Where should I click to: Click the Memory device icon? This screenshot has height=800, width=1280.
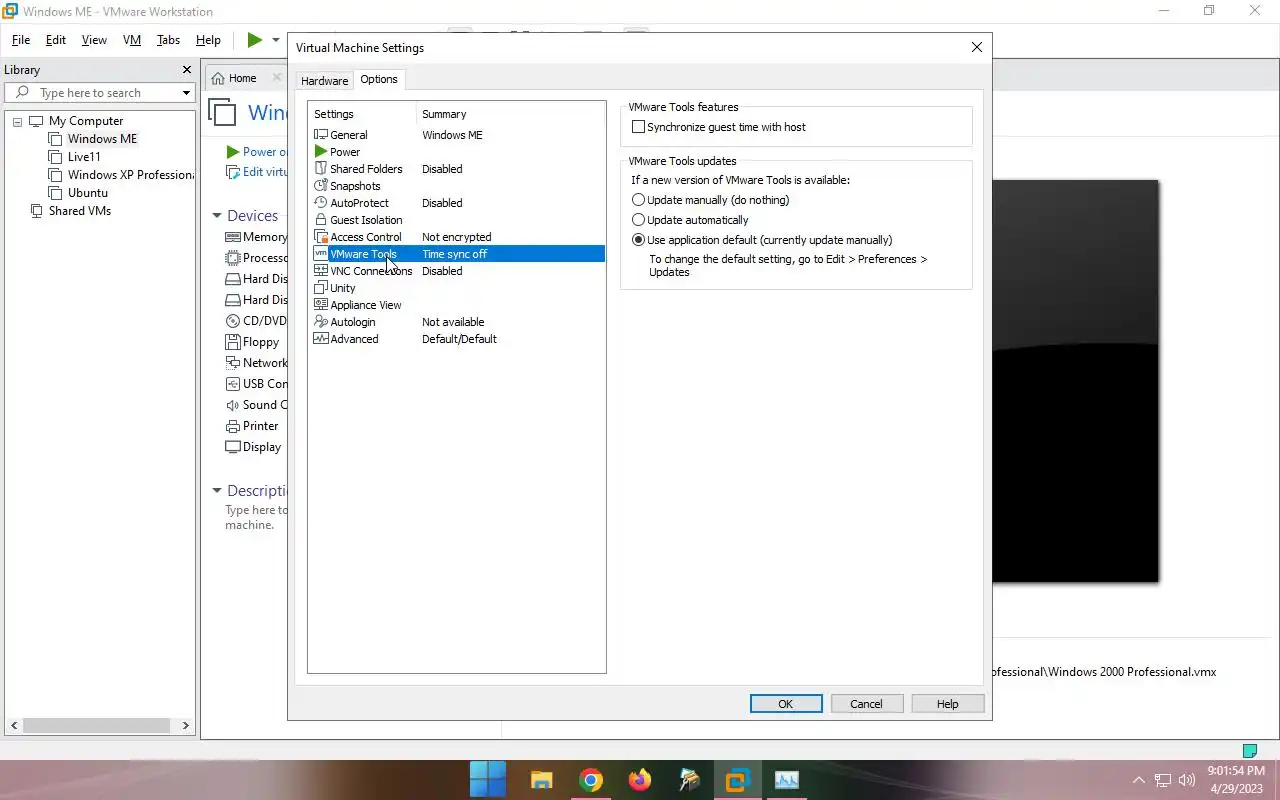pyautogui.click(x=233, y=237)
